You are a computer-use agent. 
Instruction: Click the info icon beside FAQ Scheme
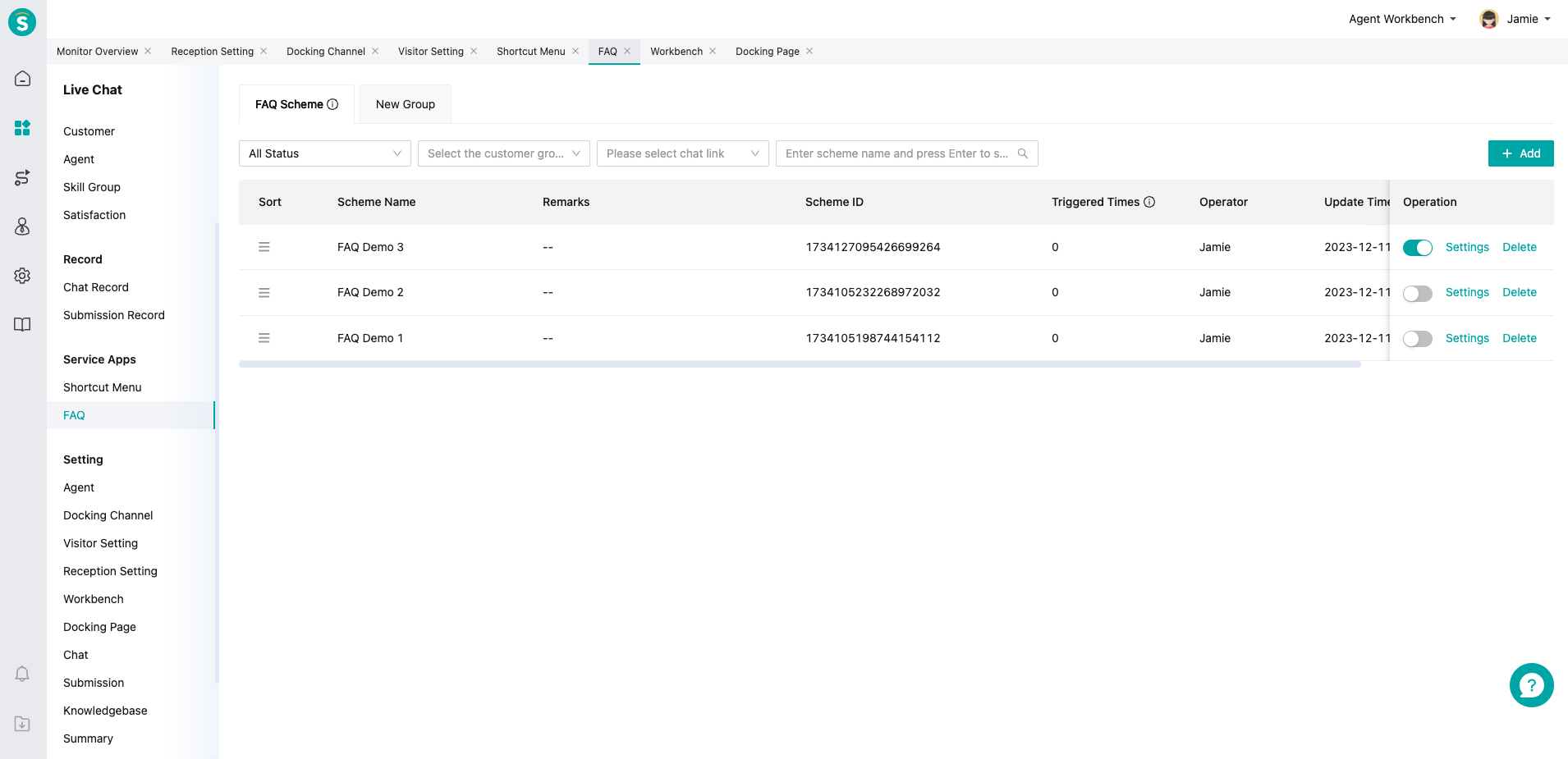coord(332,104)
